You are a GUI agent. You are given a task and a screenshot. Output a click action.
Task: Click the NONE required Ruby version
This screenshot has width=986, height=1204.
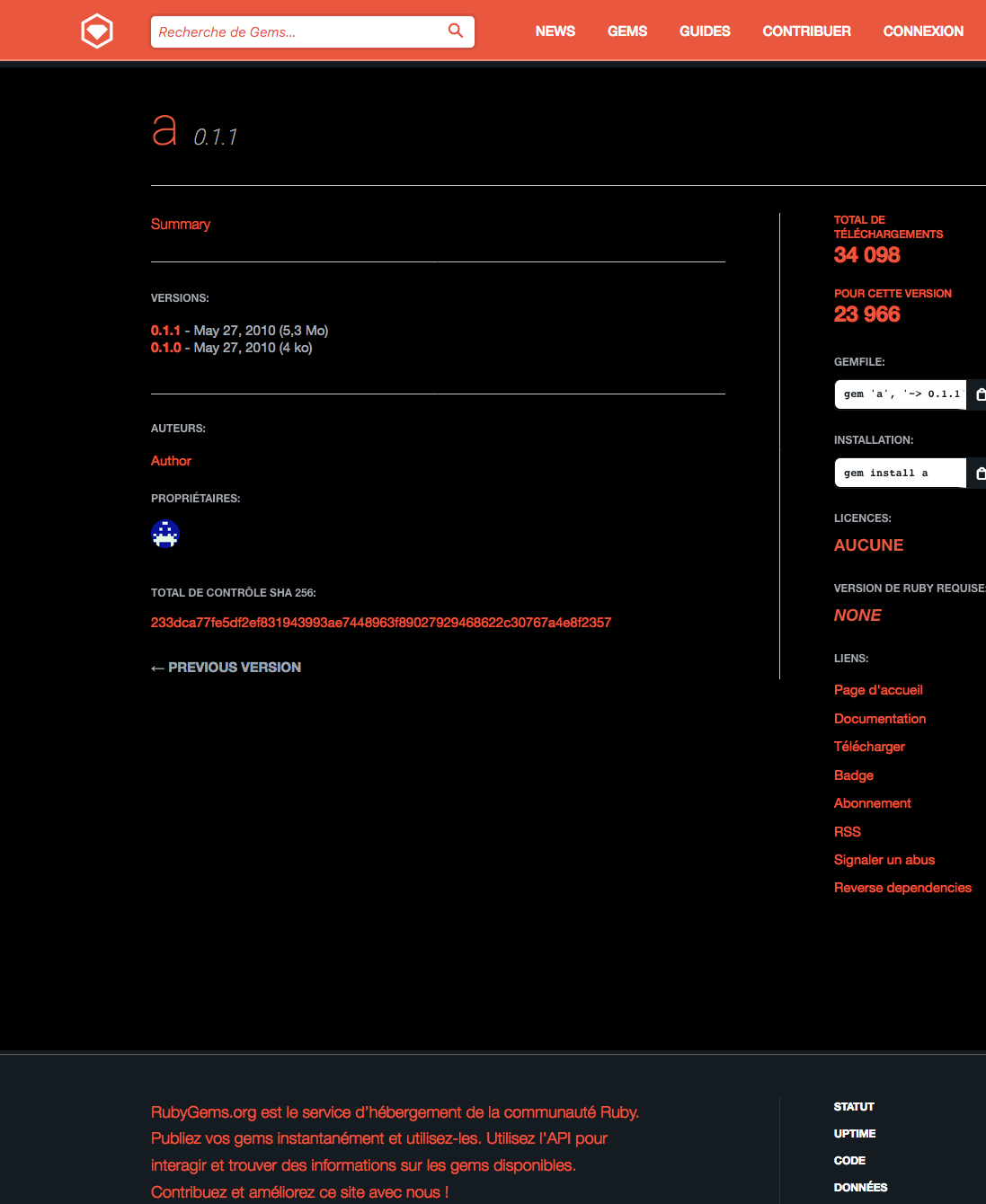pos(857,615)
